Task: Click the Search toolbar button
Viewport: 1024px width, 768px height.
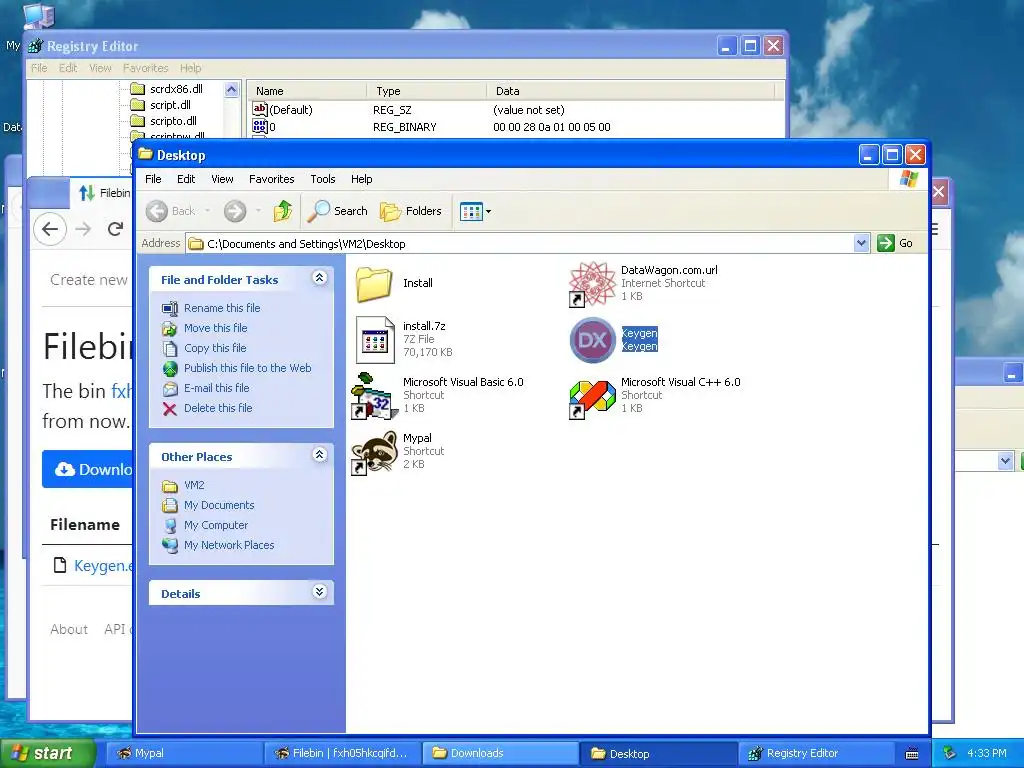Action: pyautogui.click(x=337, y=211)
